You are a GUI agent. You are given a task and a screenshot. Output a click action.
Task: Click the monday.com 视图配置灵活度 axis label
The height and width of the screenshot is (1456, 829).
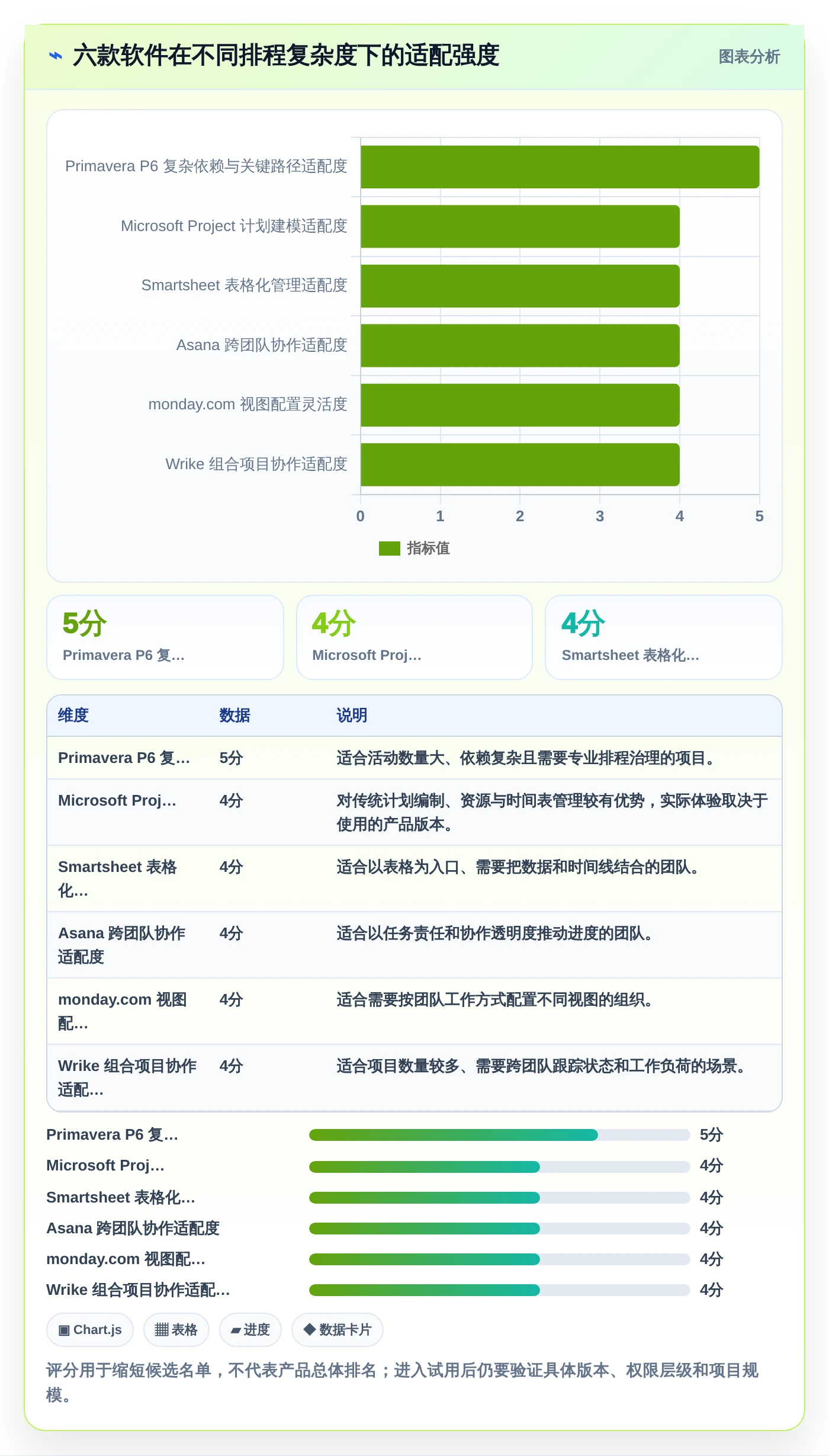point(248,405)
